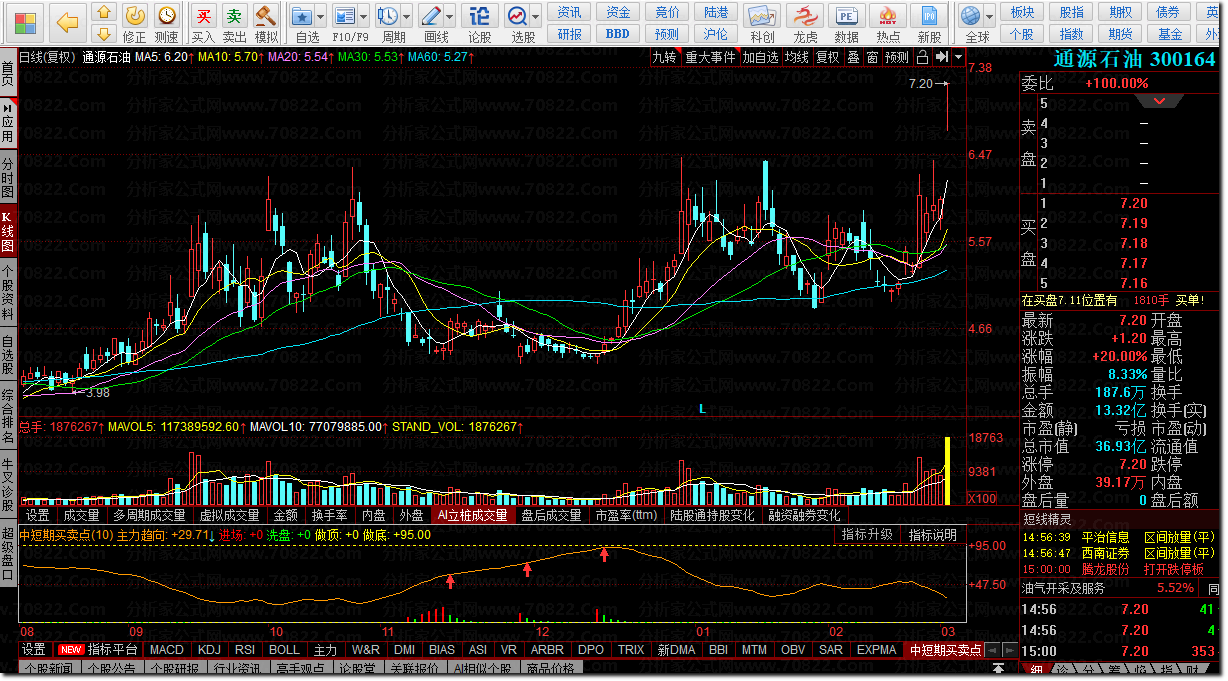Viewport: 1228px width, 681px height.
Task: Switch to the 成交量 volume tab
Action: point(81,516)
